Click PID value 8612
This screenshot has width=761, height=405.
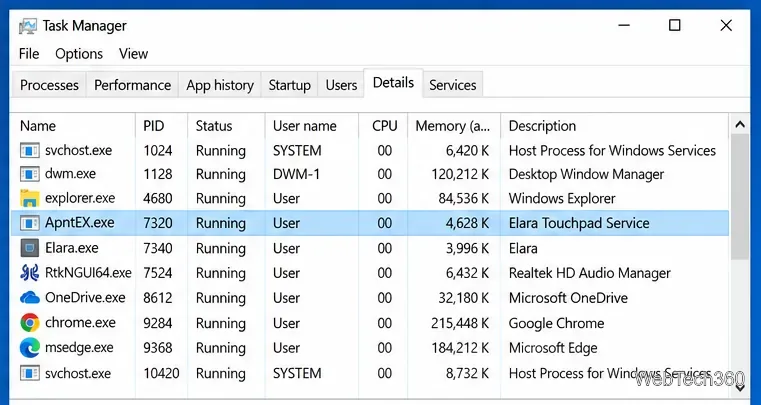(158, 298)
